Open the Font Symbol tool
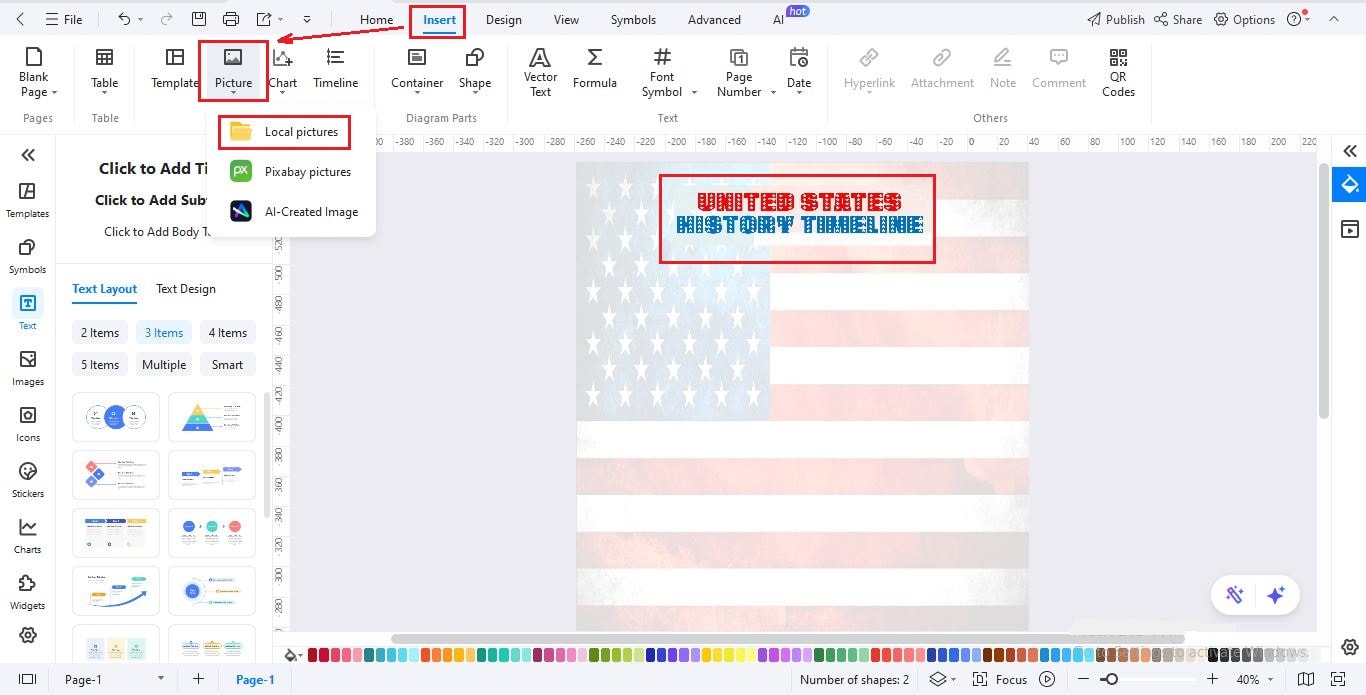 662,72
